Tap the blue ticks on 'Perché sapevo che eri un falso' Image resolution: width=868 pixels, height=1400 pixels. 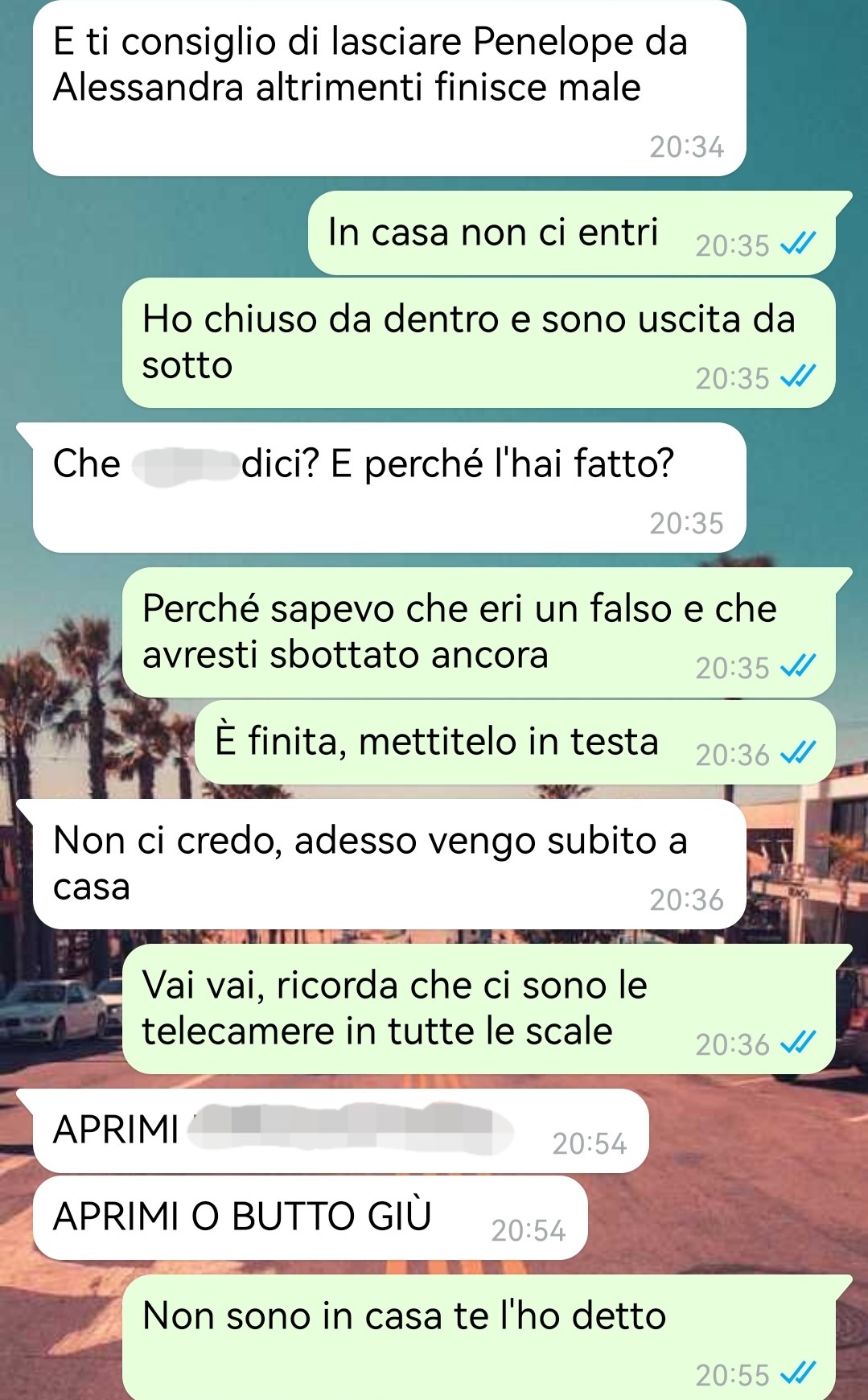[x=799, y=665]
